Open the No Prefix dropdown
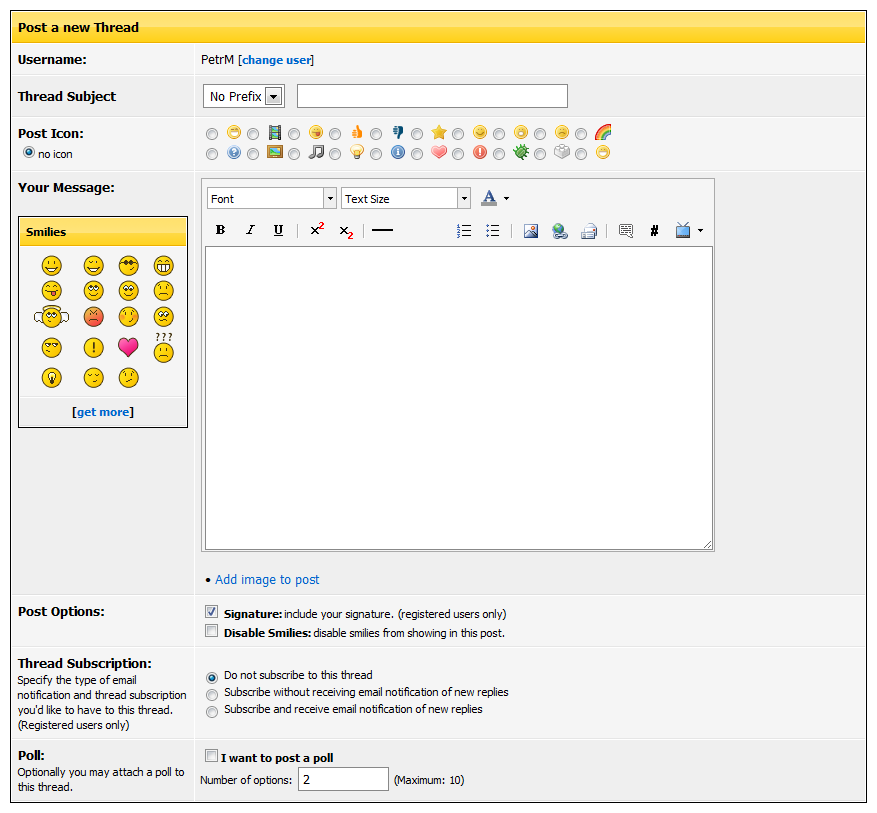877x813 pixels. click(244, 96)
